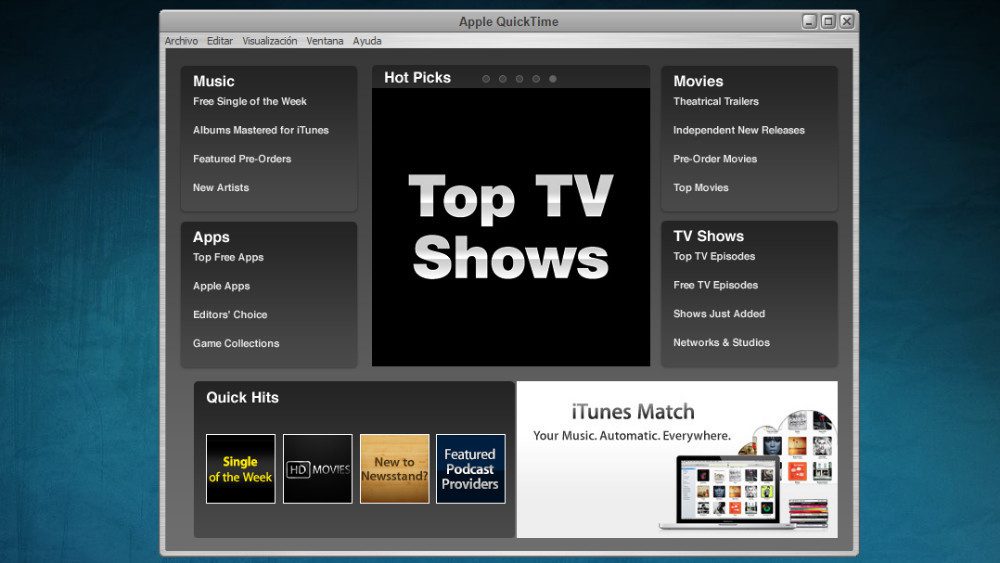Select the first Hot Picks page dot
Screen dimensions: 1000x563
(x=486, y=79)
